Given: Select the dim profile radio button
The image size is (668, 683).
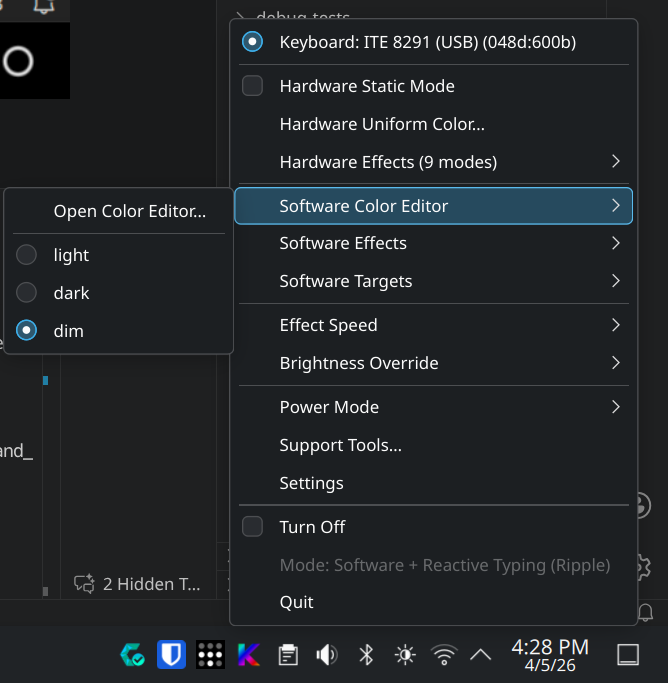Looking at the screenshot, I should (26, 331).
